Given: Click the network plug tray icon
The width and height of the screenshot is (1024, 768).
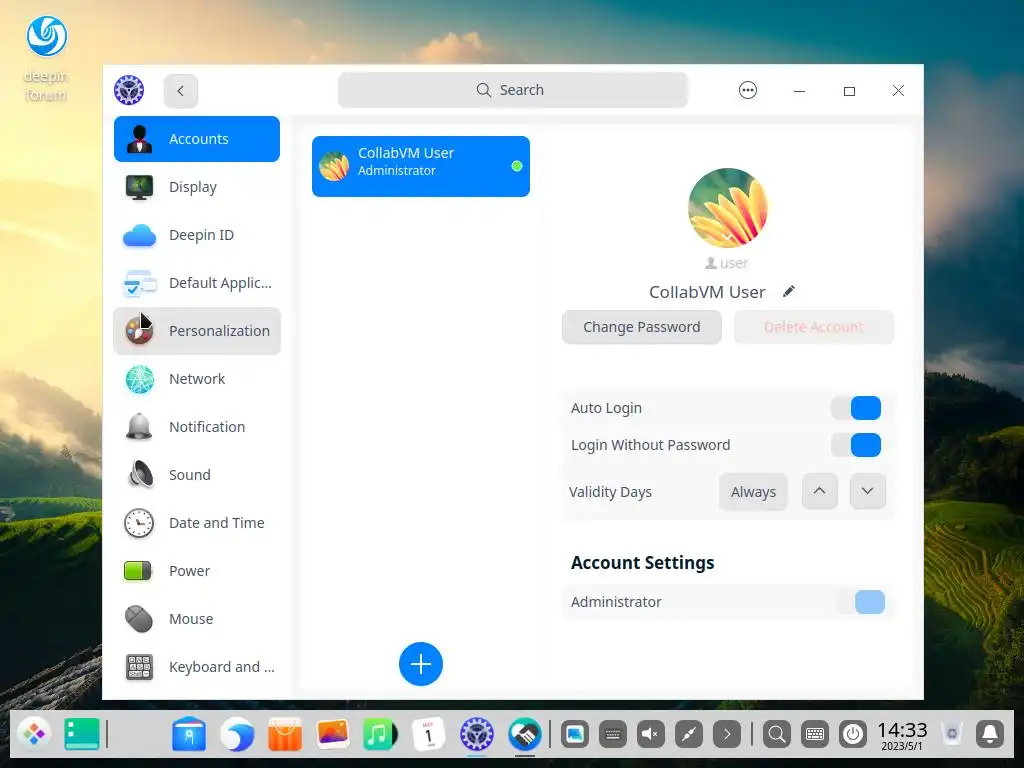Looking at the screenshot, I should [689, 735].
